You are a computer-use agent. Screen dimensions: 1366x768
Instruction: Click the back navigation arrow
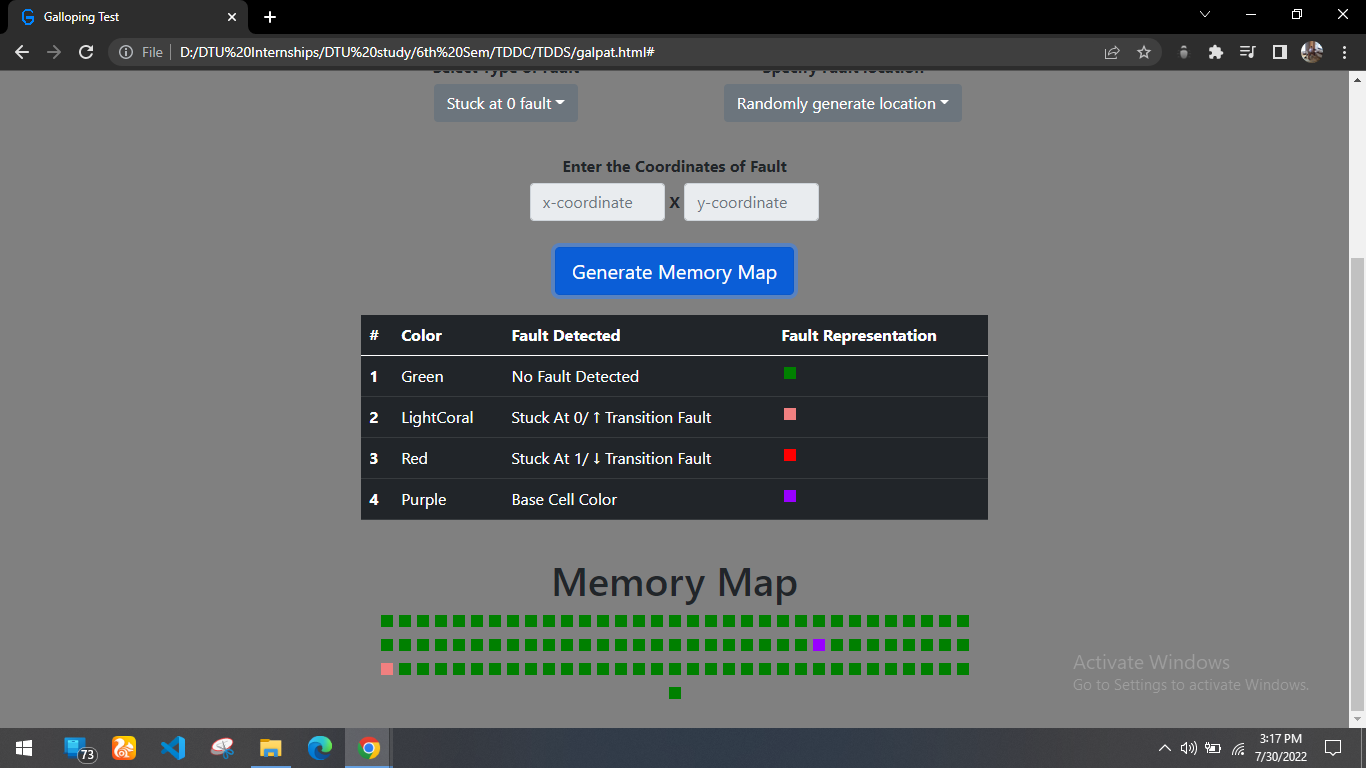pos(21,51)
